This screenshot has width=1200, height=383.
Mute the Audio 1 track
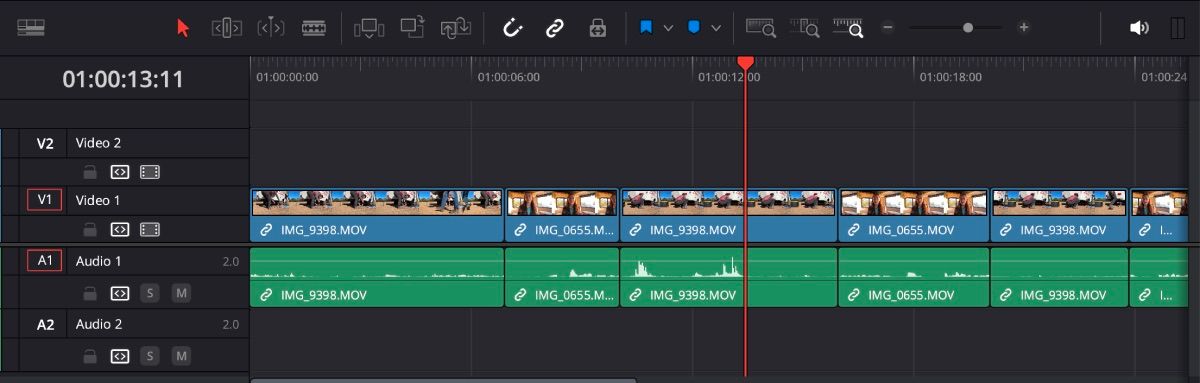tap(181, 293)
